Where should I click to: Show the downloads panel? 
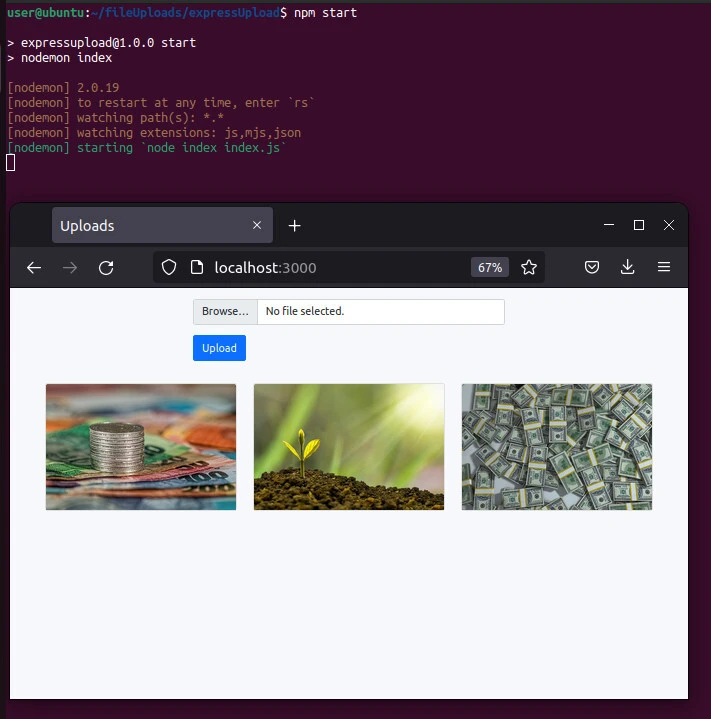[x=628, y=267]
